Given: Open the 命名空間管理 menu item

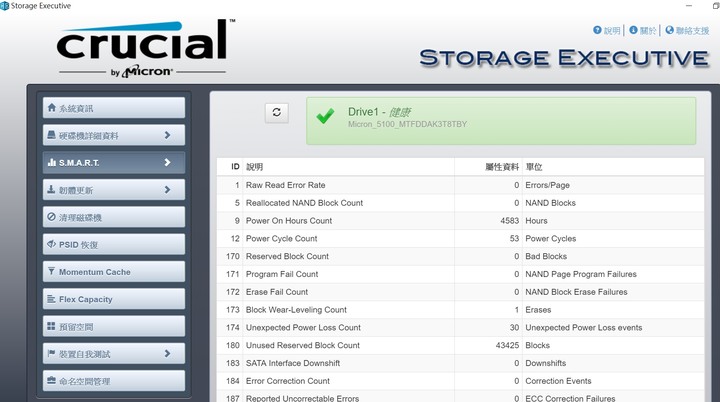Looking at the screenshot, I should click(114, 381).
